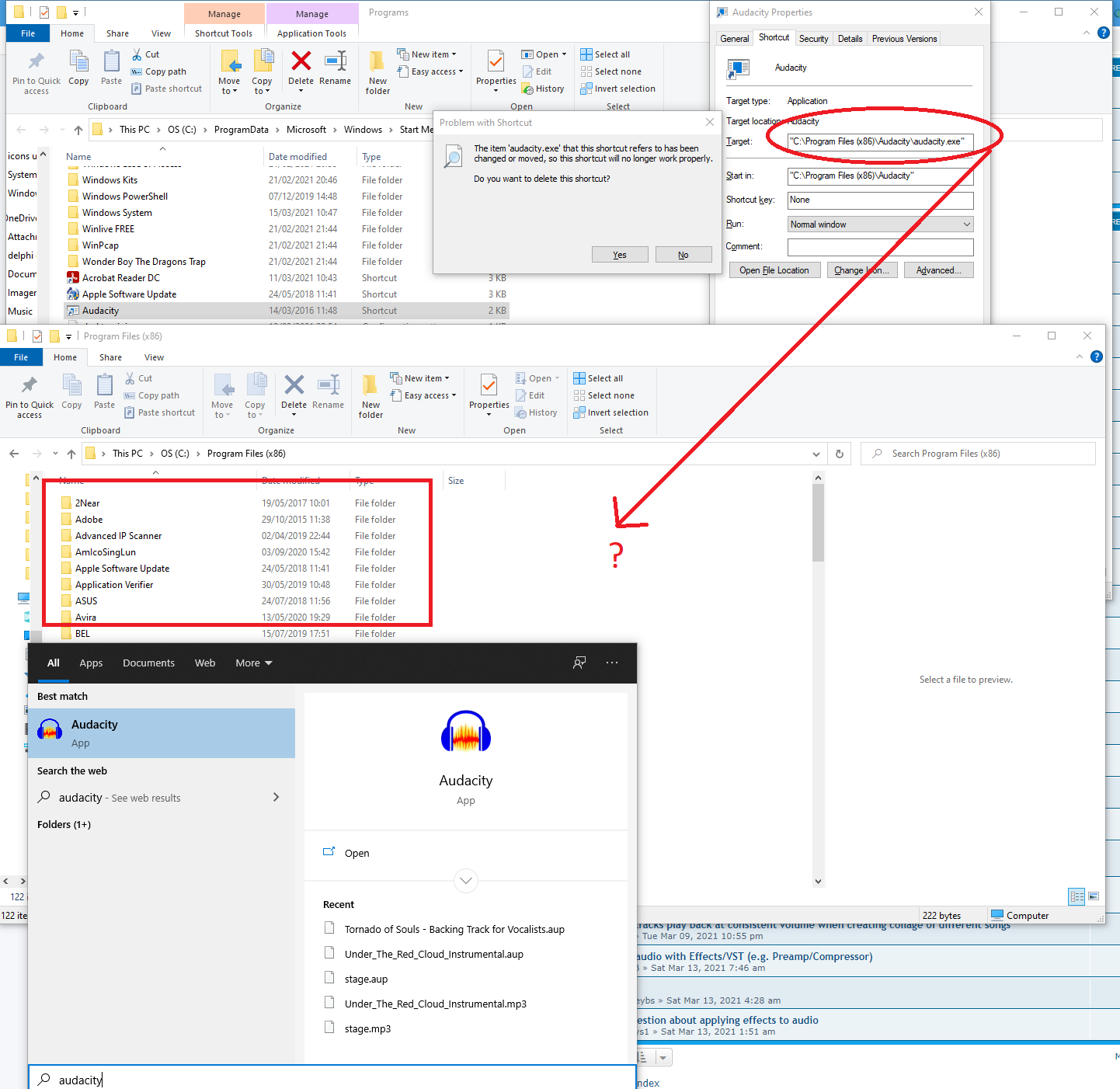Click Select all in Program Files (x86) window
Viewport: 1120px width, 1089px height.
[x=598, y=378]
